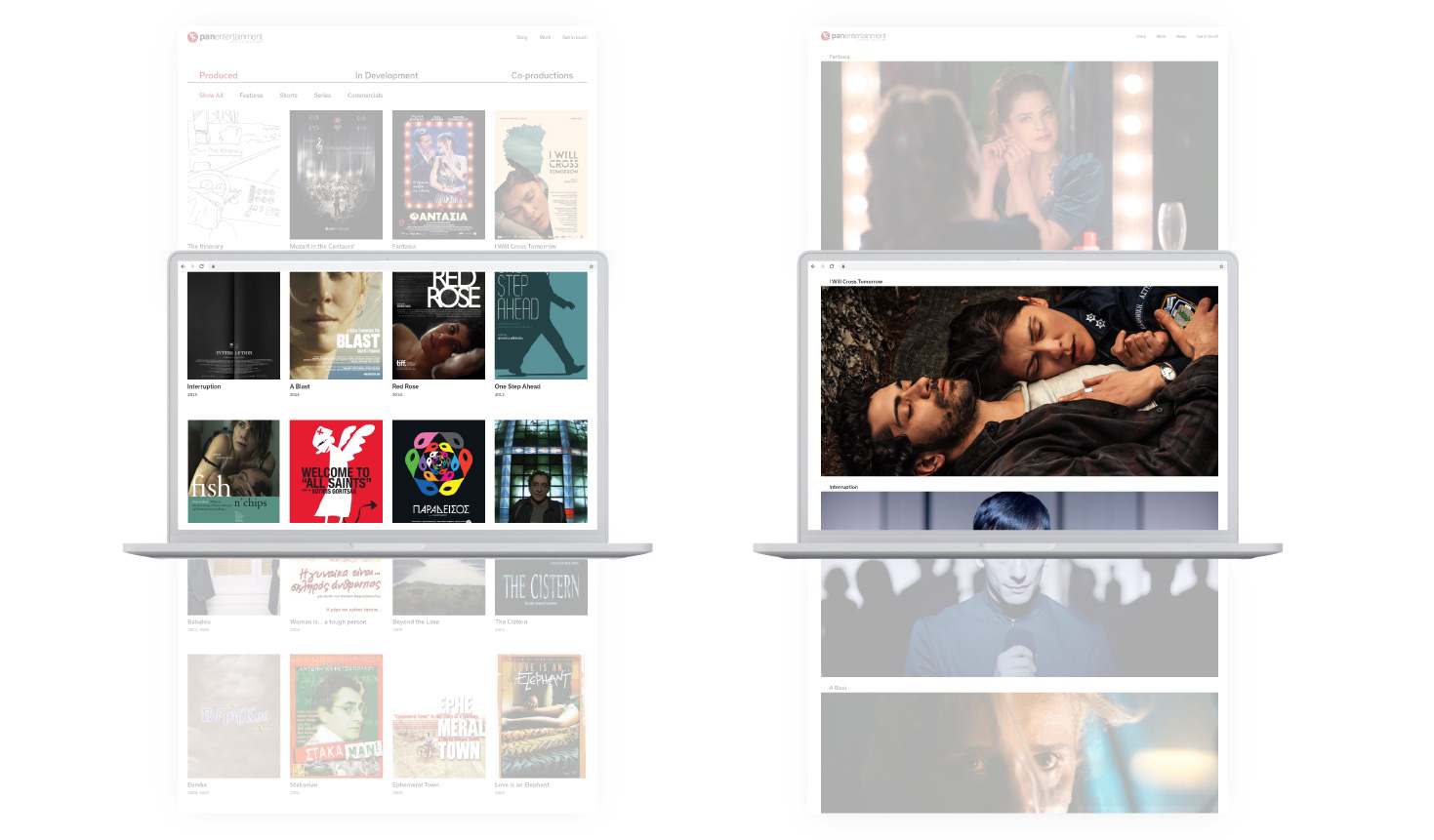
Task: Open Eureka poster
Action: [x=233, y=716]
